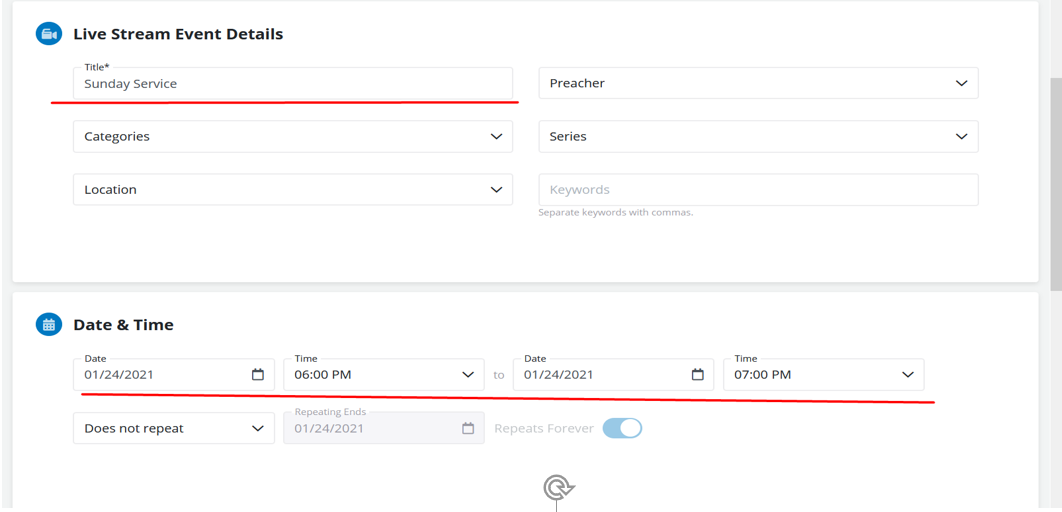Select start time 06:00 PM dropdown

pyautogui.click(x=383, y=375)
